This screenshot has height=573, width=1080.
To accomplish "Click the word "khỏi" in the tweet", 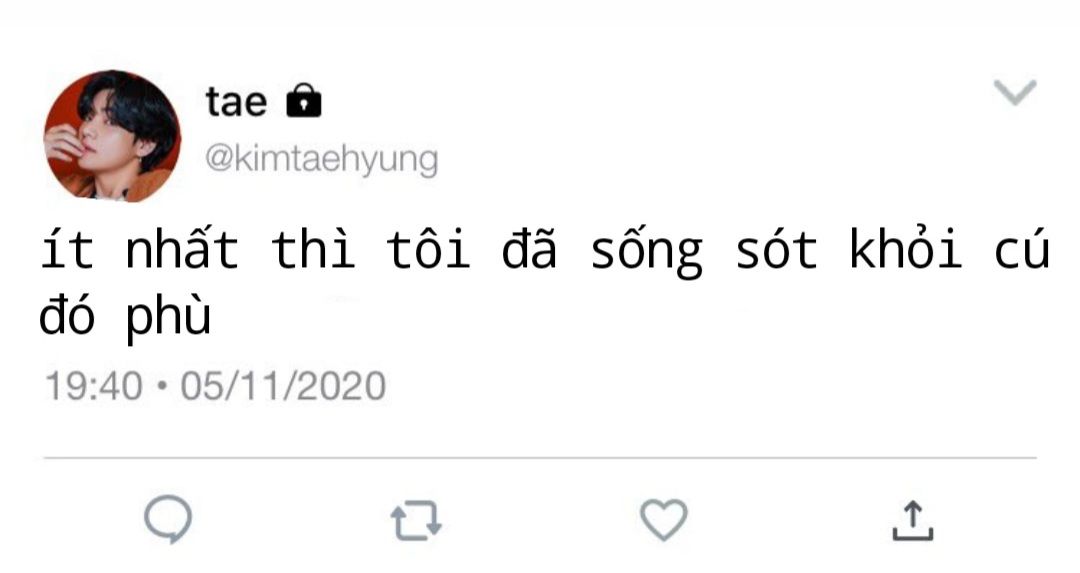I will click(906, 247).
